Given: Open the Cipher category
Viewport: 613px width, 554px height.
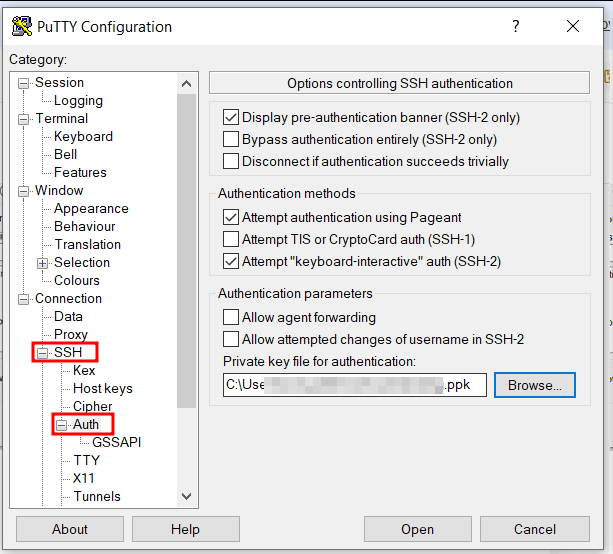Looking at the screenshot, I should pyautogui.click(x=92, y=406).
